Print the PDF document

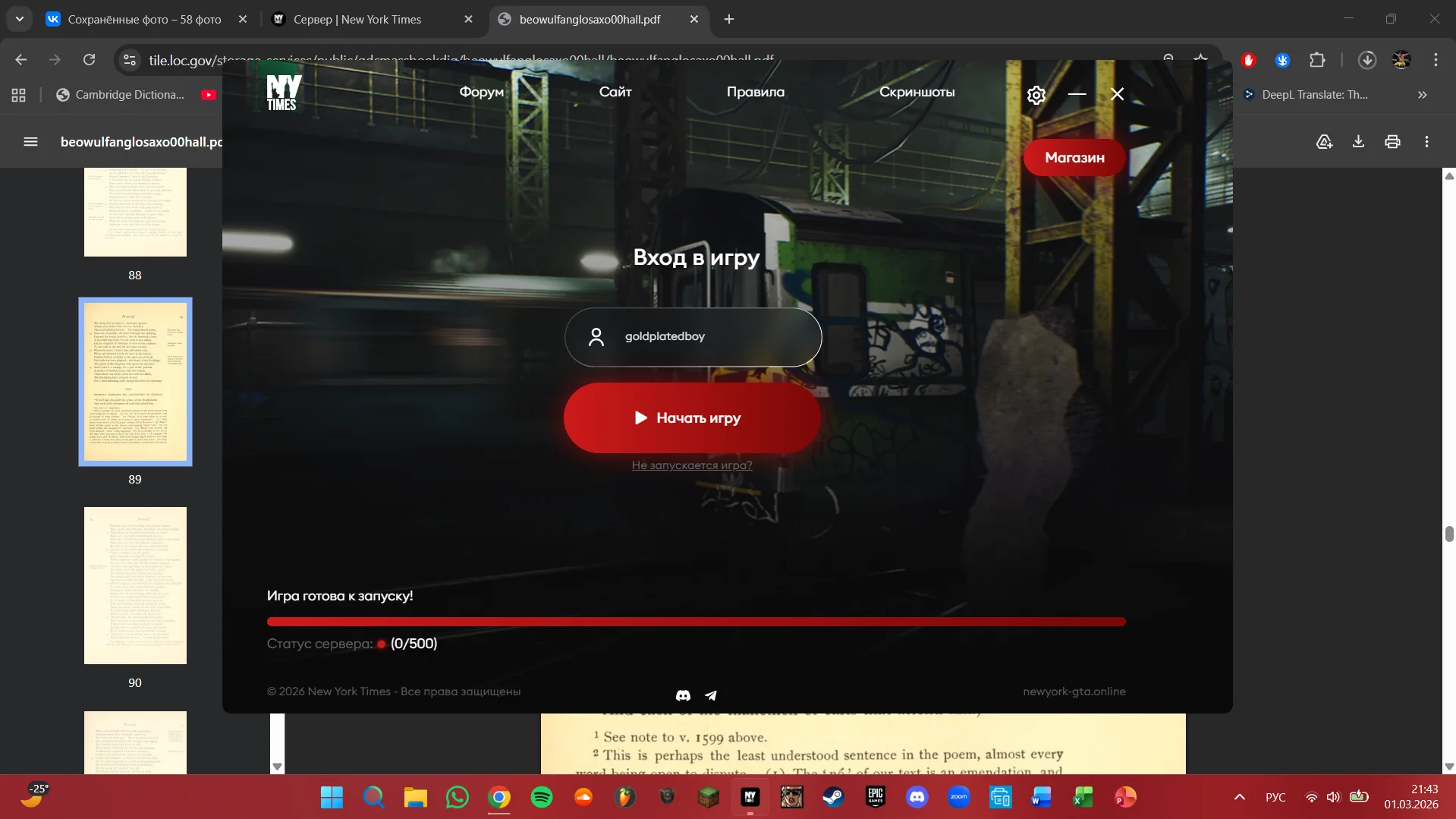[x=1392, y=142]
